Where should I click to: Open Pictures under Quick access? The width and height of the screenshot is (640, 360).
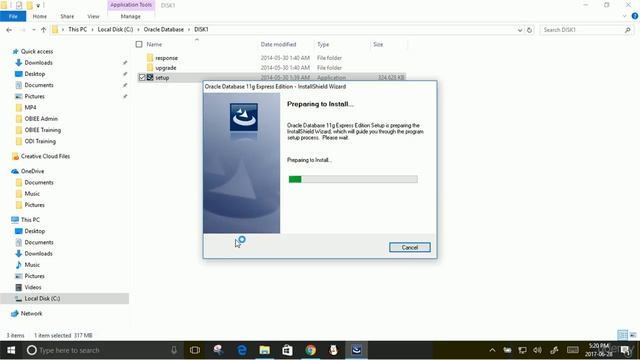pyautogui.click(x=34, y=96)
